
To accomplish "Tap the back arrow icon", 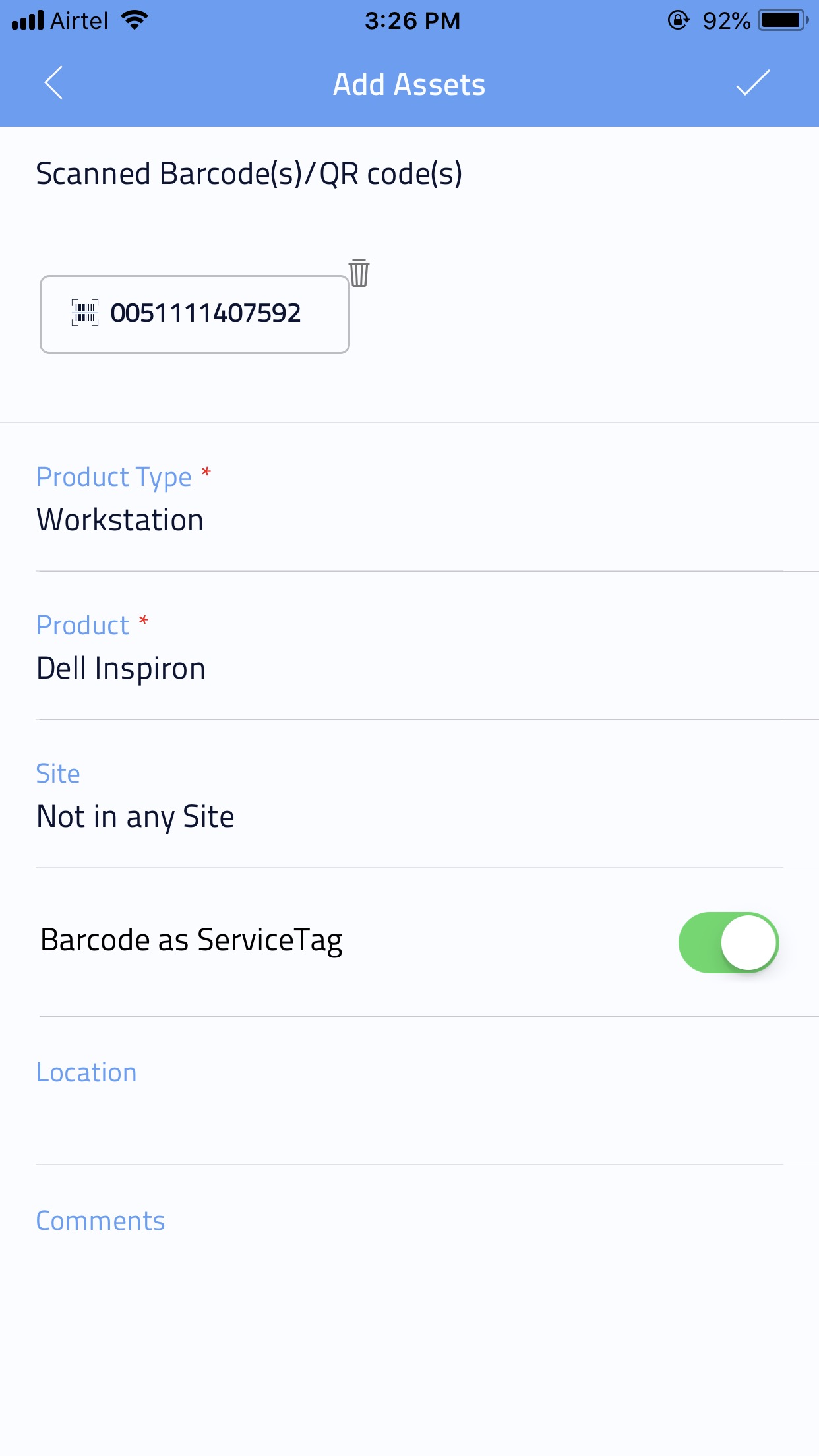I will coord(53,83).
